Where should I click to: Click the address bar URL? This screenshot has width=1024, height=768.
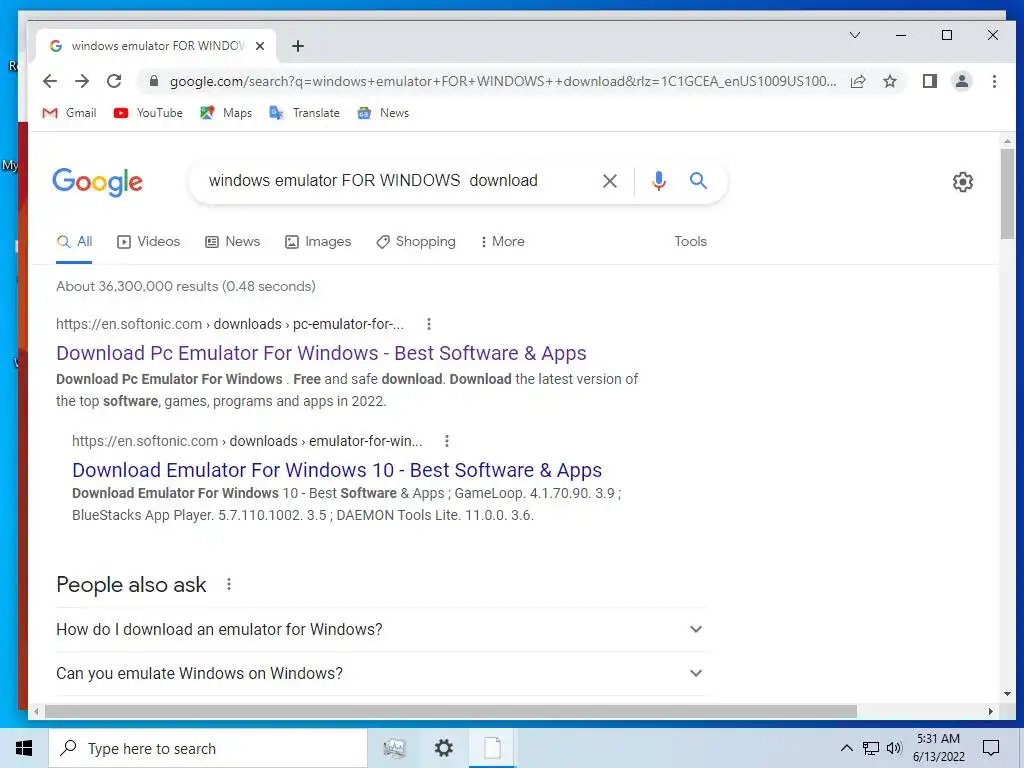coord(503,81)
